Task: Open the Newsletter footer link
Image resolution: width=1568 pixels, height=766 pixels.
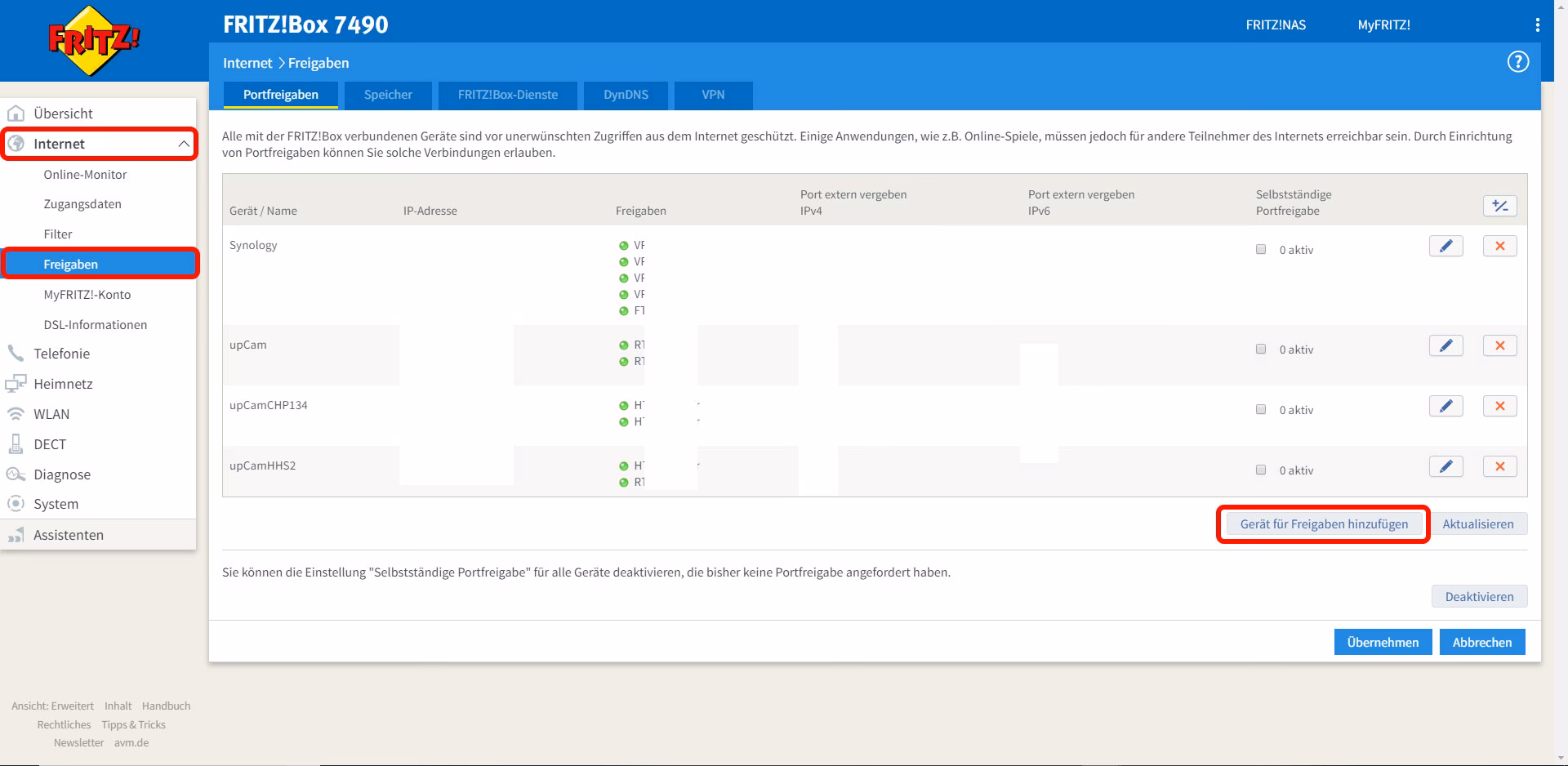Action: pyautogui.click(x=78, y=743)
